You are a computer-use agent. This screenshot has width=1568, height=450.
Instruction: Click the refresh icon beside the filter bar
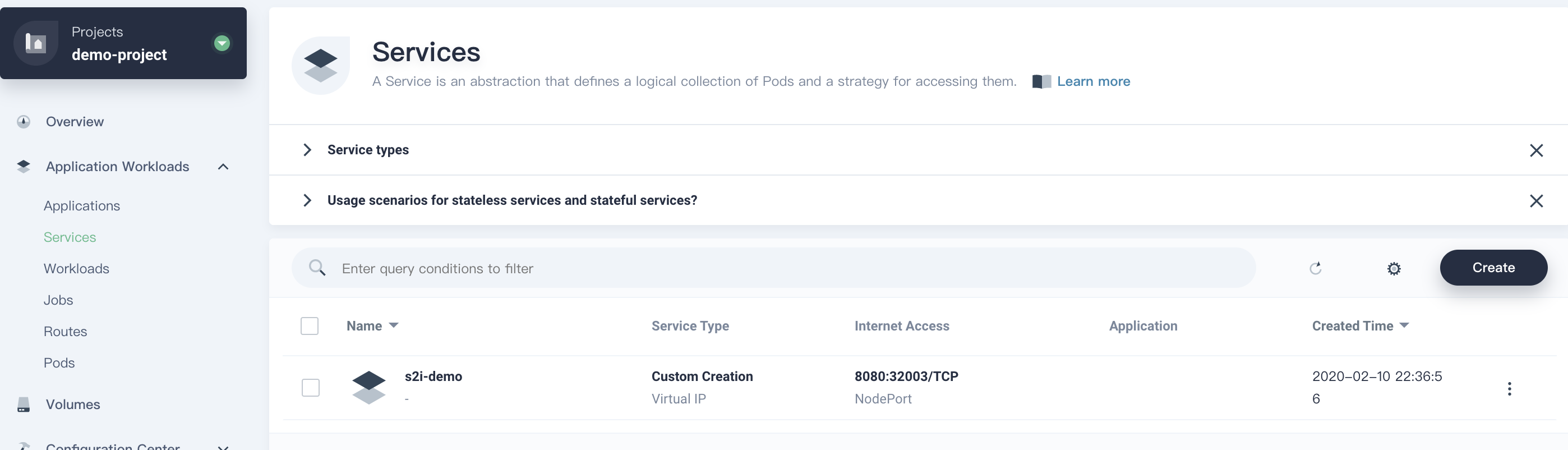coord(1316,268)
